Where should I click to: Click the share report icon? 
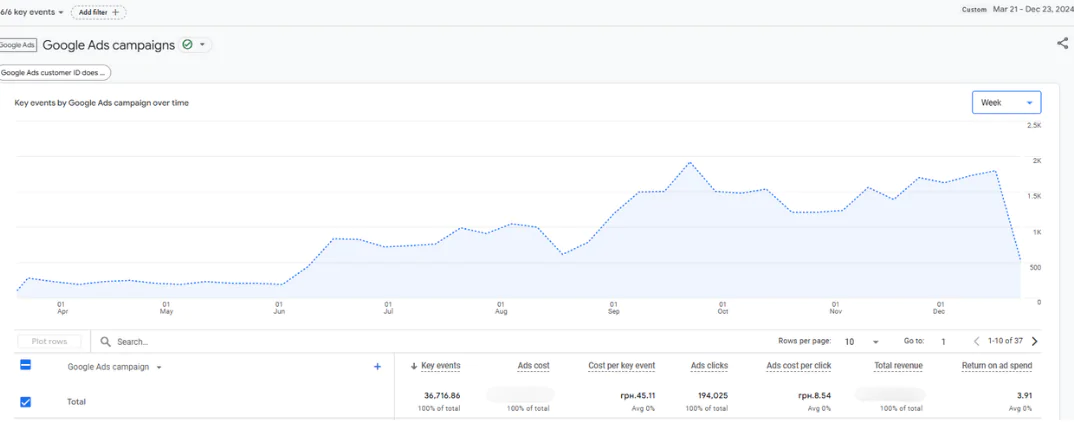pos(1062,44)
